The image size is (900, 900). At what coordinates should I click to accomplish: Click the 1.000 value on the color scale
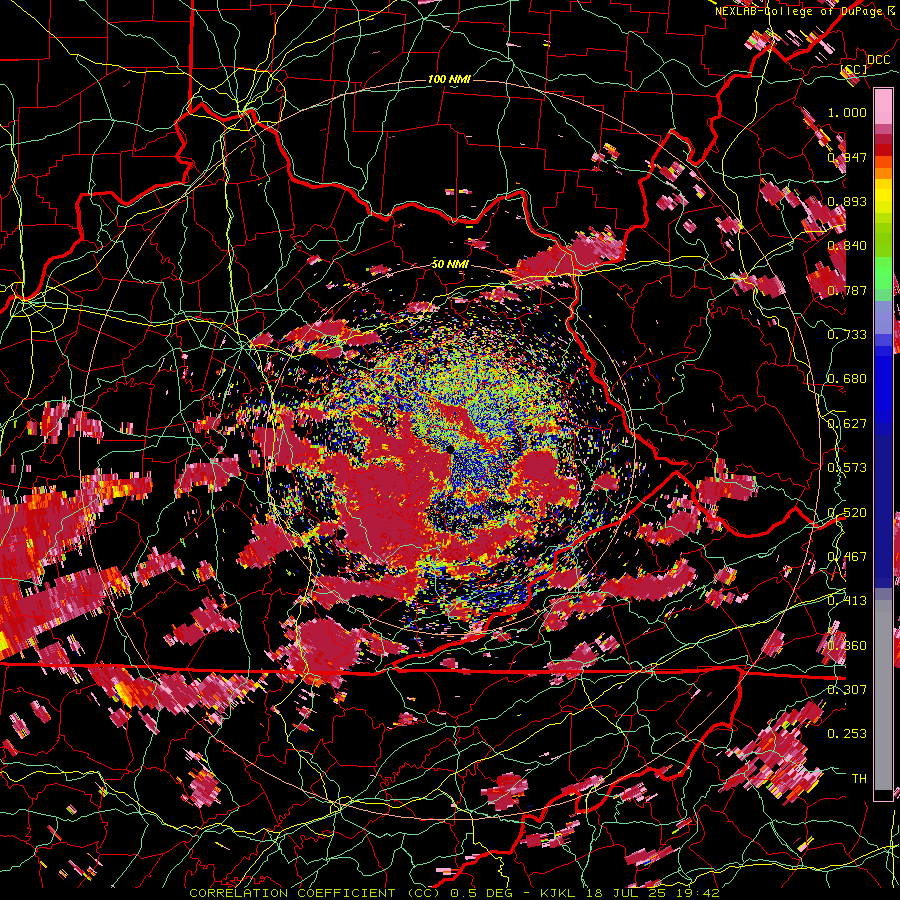pos(847,112)
